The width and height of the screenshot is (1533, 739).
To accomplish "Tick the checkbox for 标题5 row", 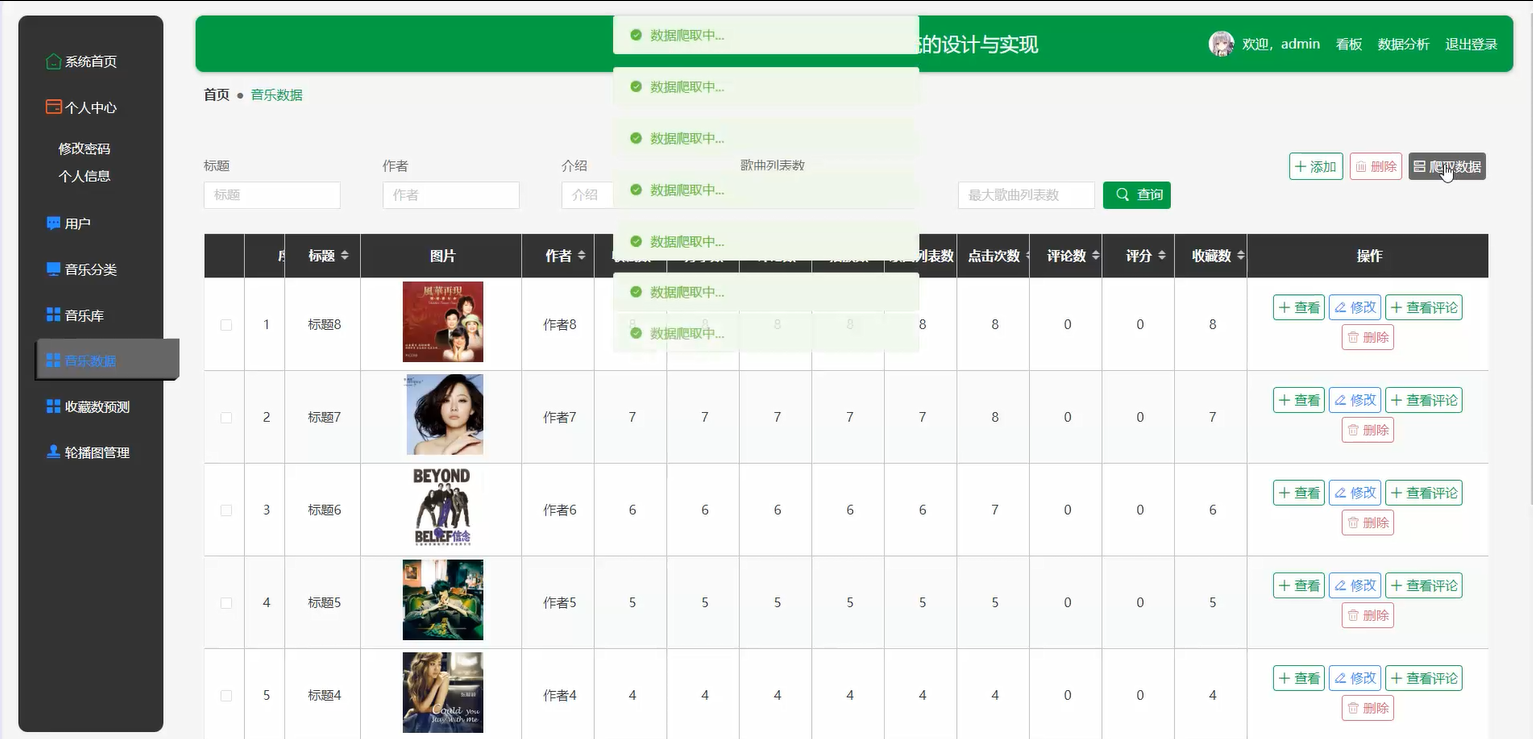I will (x=226, y=603).
